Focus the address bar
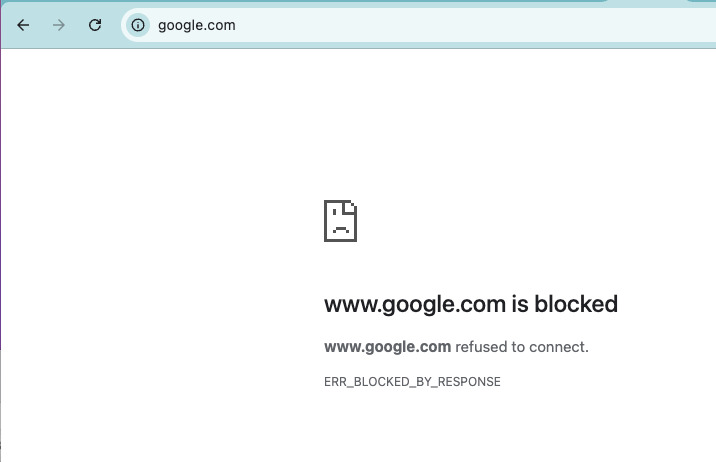716x462 pixels. pyautogui.click(x=400, y=25)
